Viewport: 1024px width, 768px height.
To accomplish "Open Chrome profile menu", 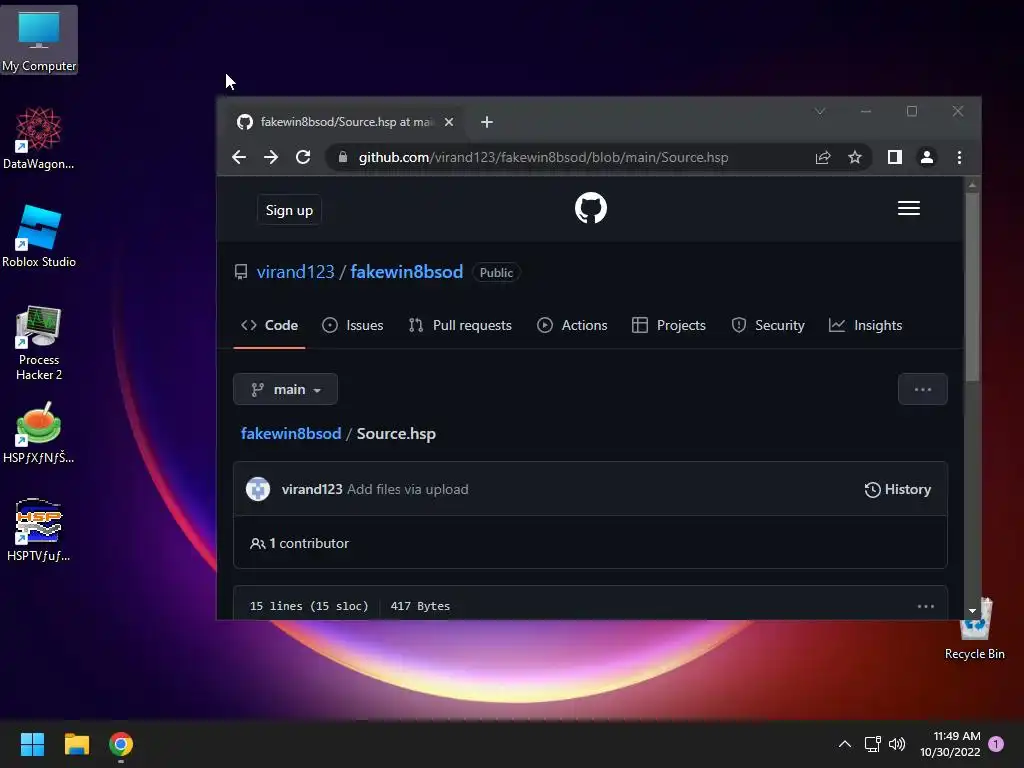I will 927,157.
